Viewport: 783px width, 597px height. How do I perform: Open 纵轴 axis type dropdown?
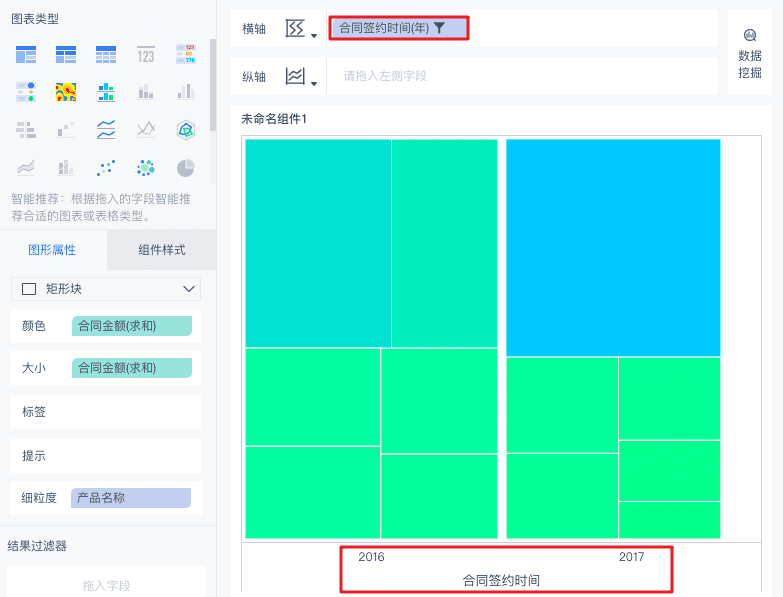click(x=301, y=76)
